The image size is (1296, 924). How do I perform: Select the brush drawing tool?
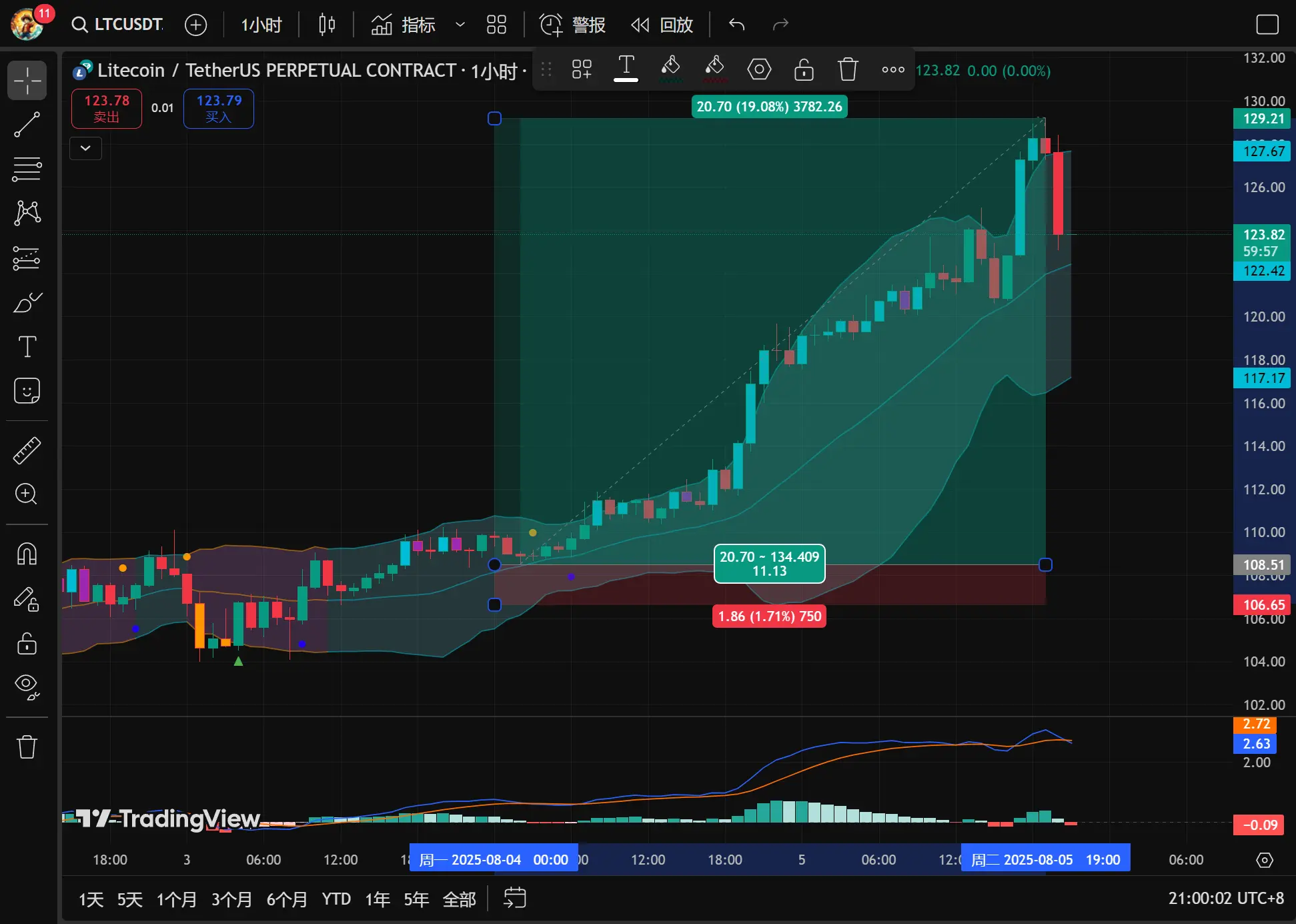[x=27, y=302]
